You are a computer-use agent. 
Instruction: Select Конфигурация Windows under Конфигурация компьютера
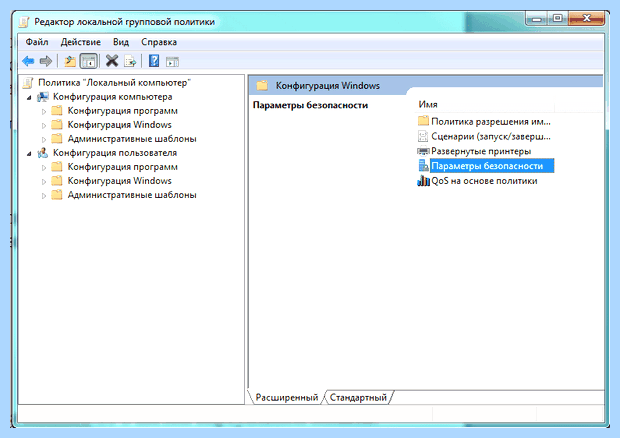[x=119, y=125]
